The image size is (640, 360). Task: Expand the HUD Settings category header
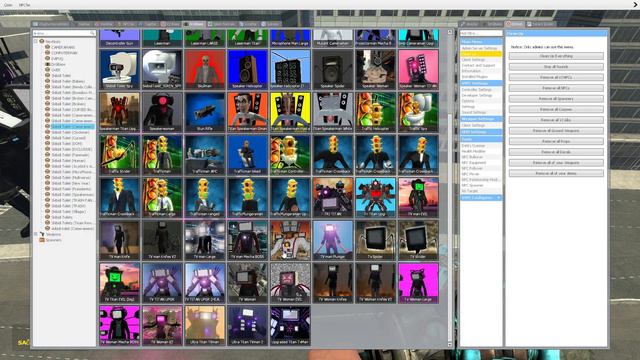(x=481, y=132)
